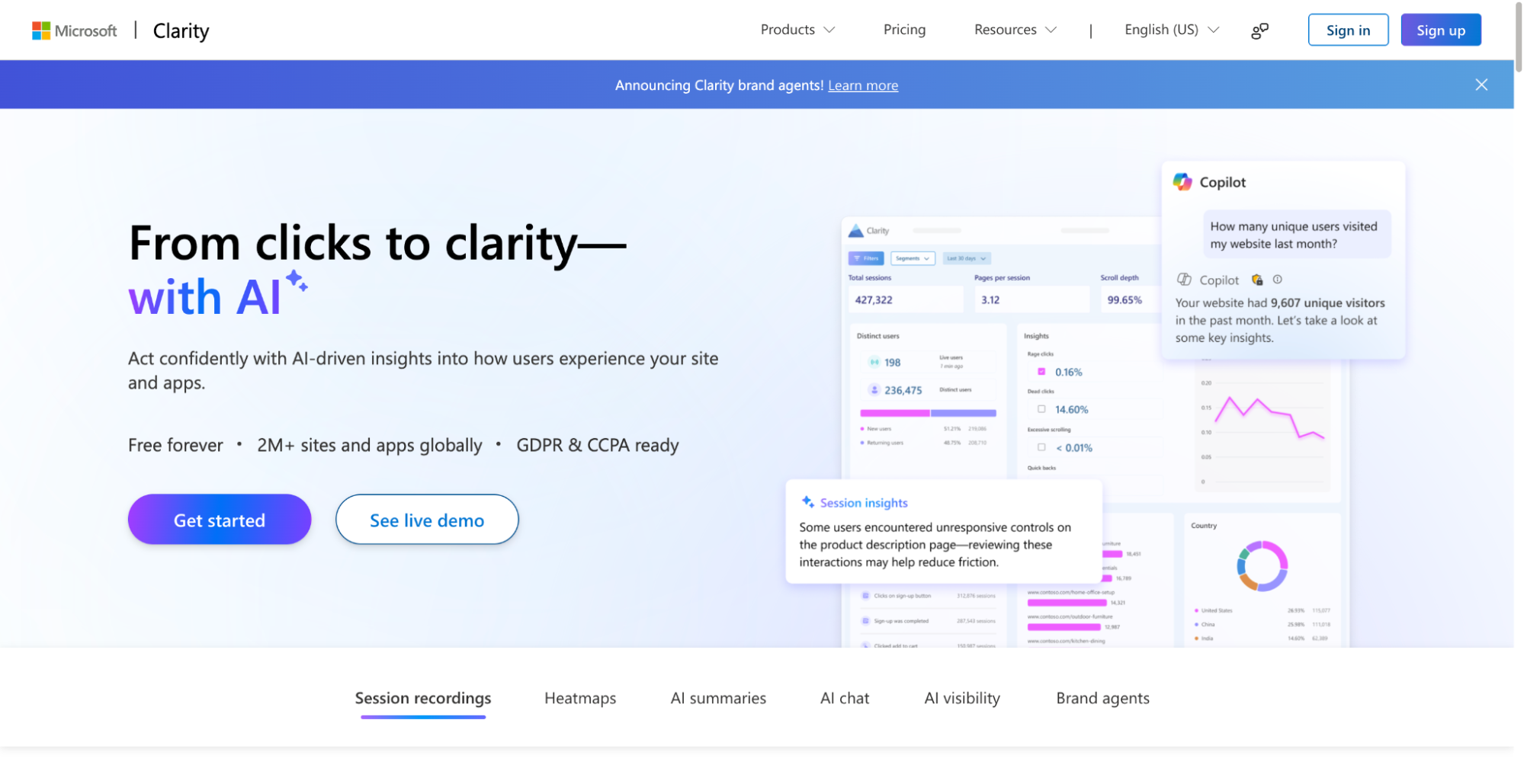1524x784 pixels.
Task: Toggle the Excessive scrolling checkbox
Action: 1041,447
